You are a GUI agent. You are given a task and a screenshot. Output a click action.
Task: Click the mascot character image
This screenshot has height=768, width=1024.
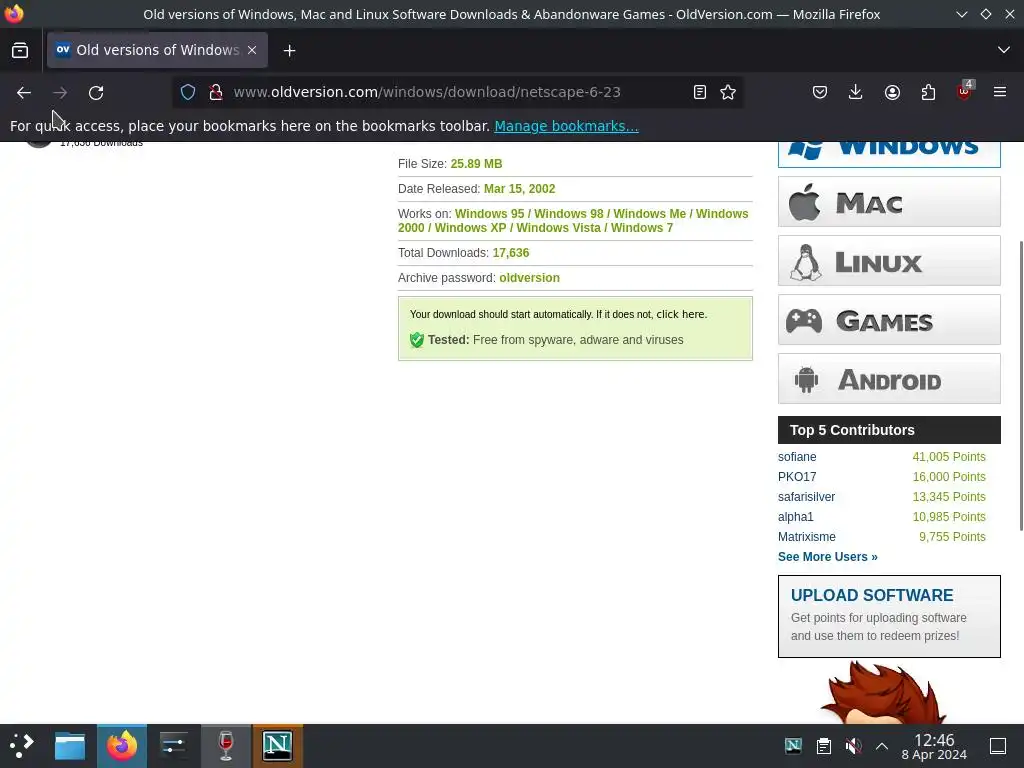coord(883,692)
